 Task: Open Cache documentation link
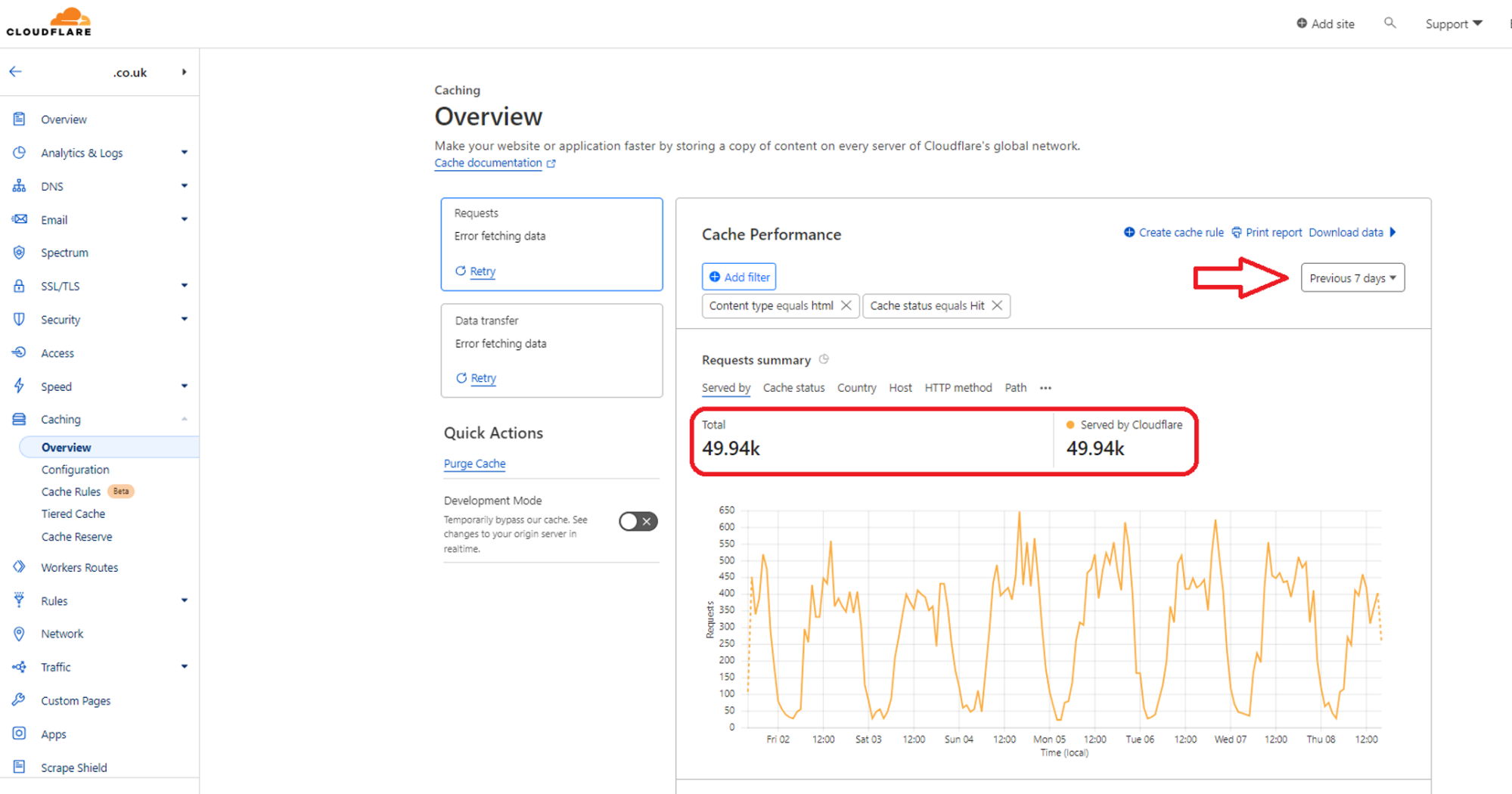(x=488, y=163)
